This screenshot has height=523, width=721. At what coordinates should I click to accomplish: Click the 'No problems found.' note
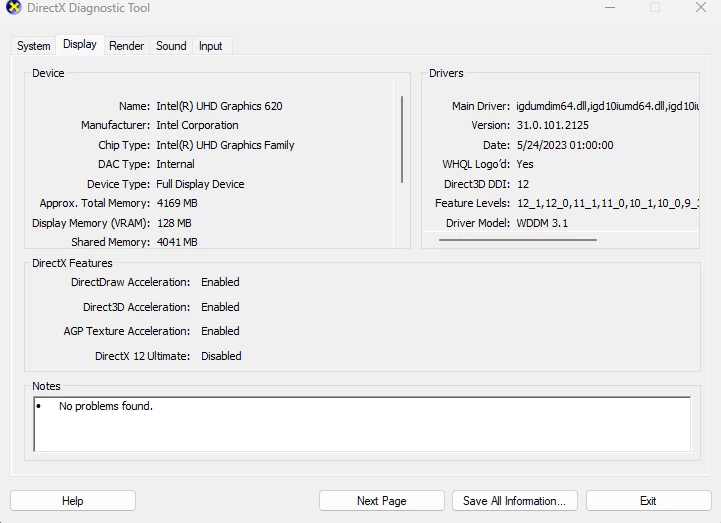coord(106,406)
